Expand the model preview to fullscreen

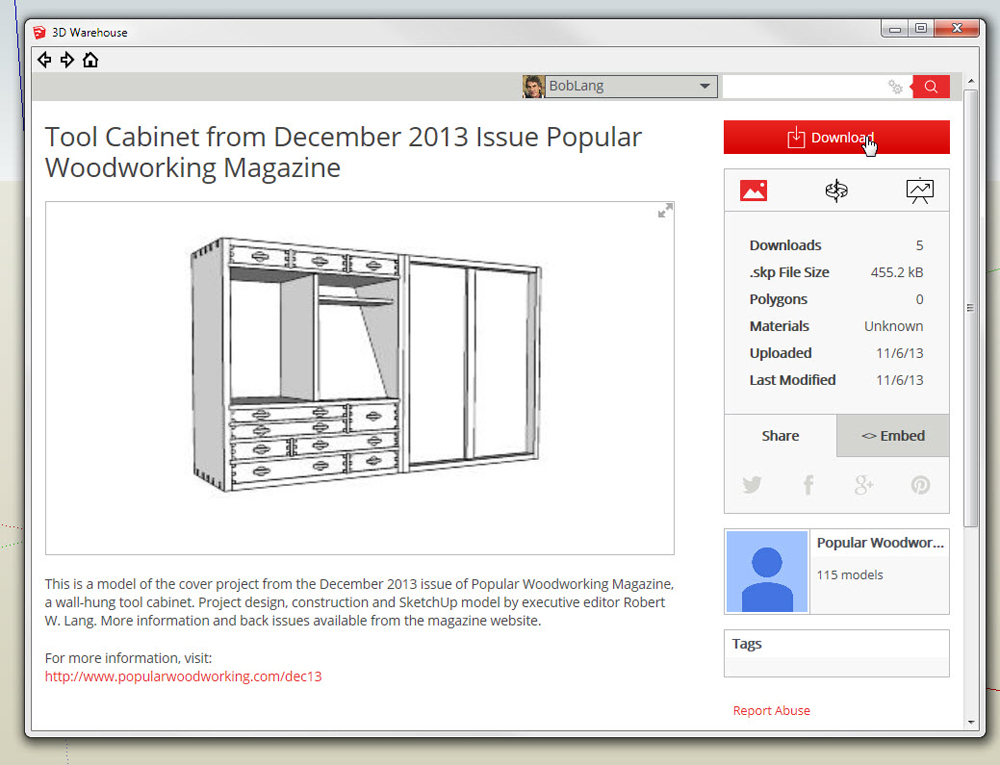664,211
